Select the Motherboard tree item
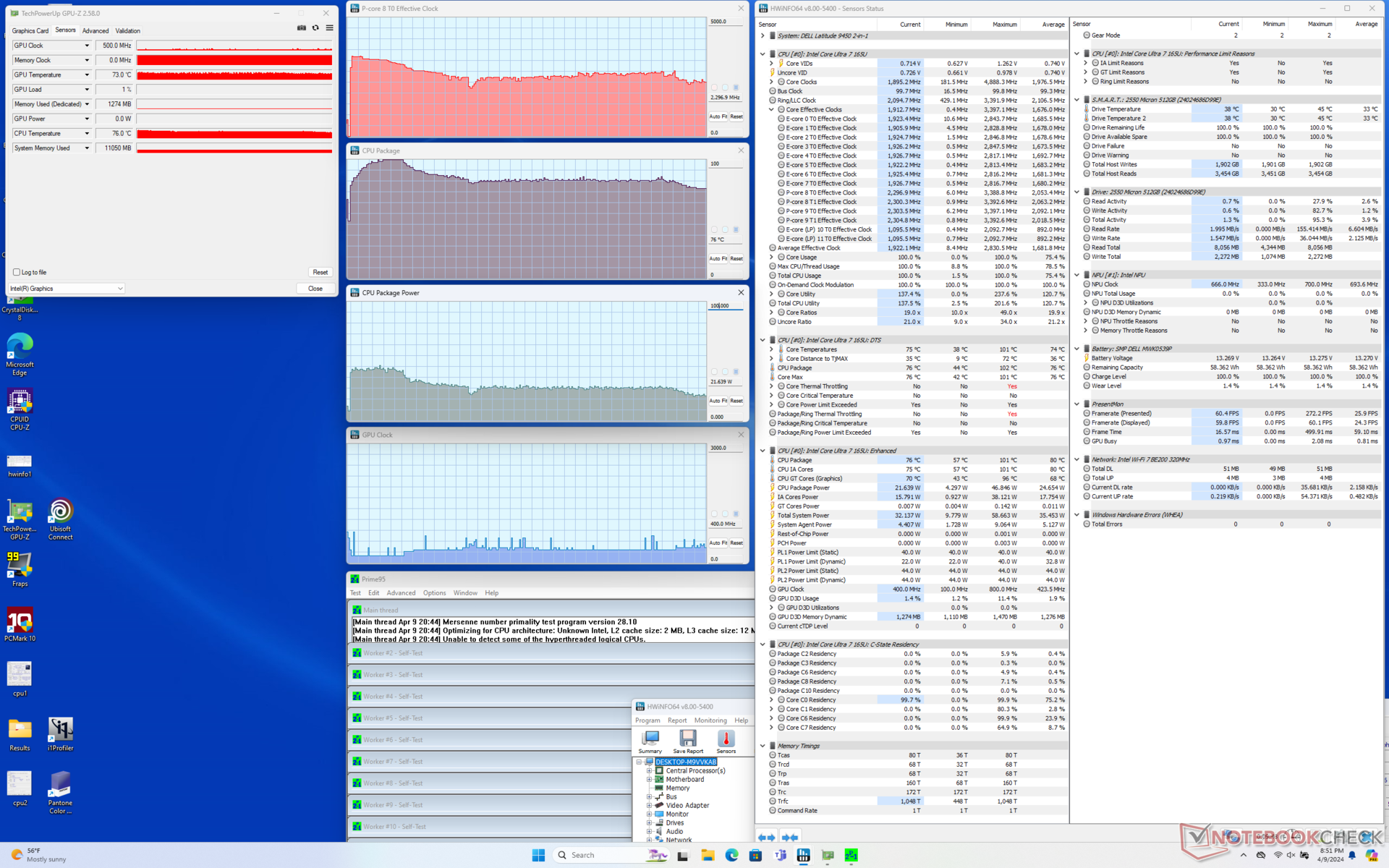1389x868 pixels. [x=684, y=780]
